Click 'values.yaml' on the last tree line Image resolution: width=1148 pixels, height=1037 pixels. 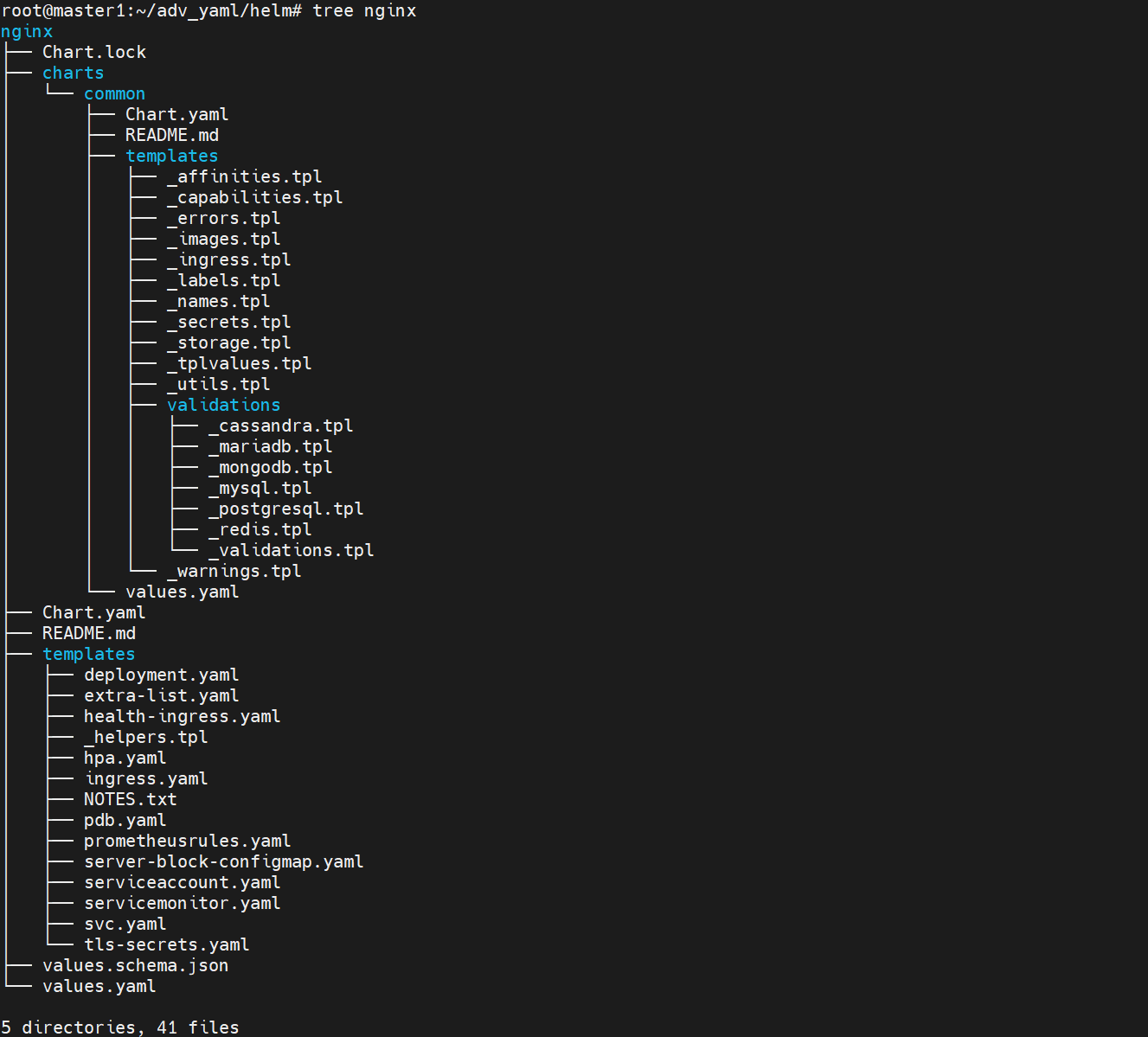(x=99, y=986)
